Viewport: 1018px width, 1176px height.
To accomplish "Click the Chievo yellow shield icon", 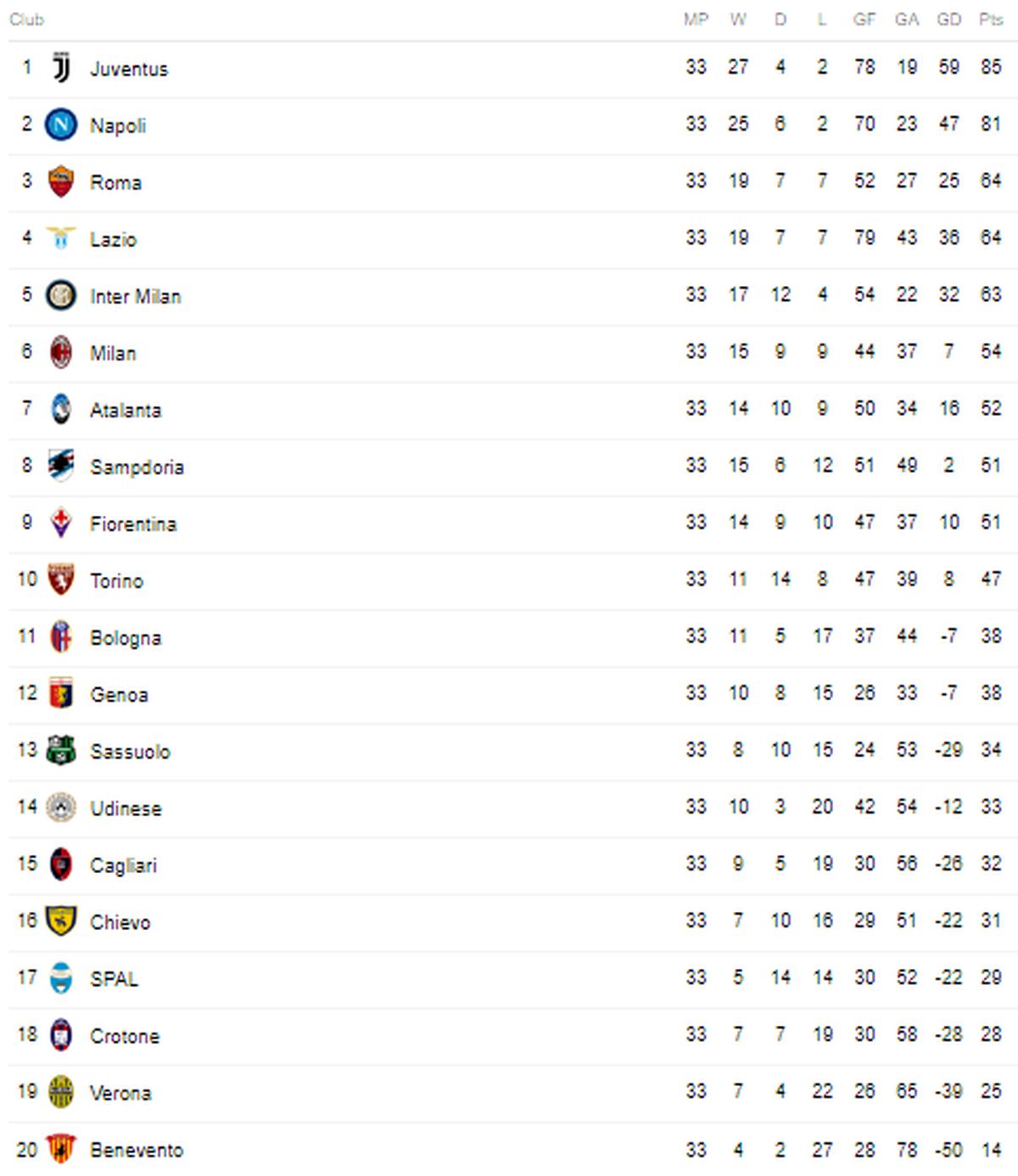I will point(61,921).
